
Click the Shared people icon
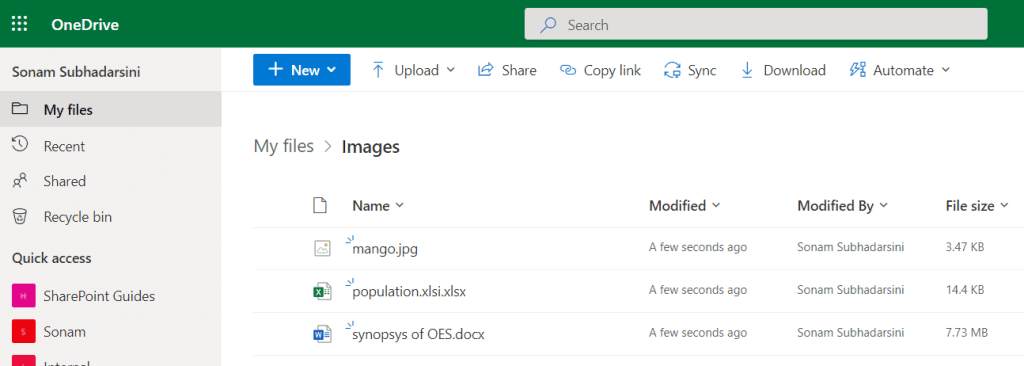point(20,180)
